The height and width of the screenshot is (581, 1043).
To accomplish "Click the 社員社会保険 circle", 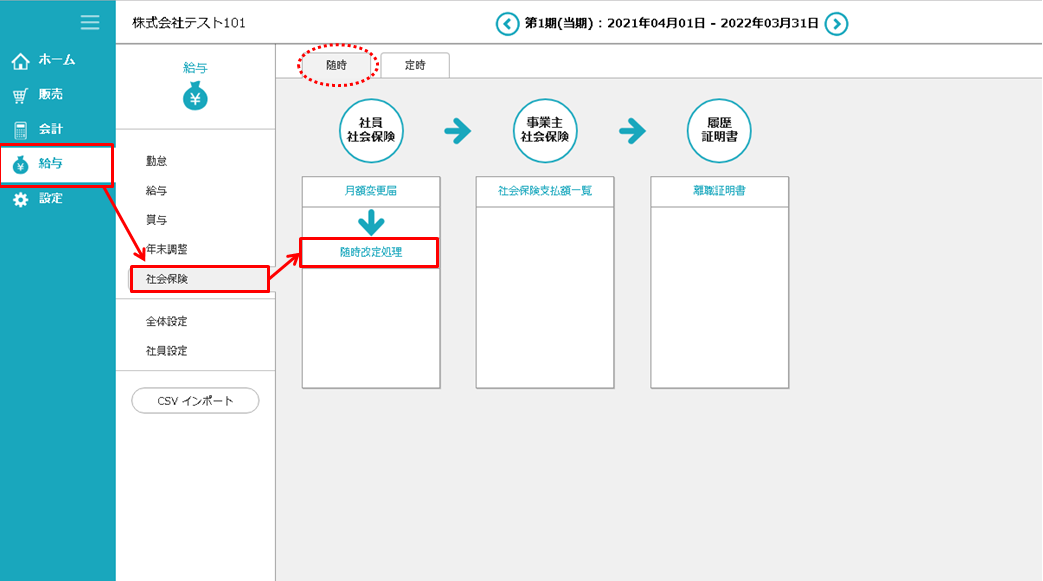I will [371, 130].
